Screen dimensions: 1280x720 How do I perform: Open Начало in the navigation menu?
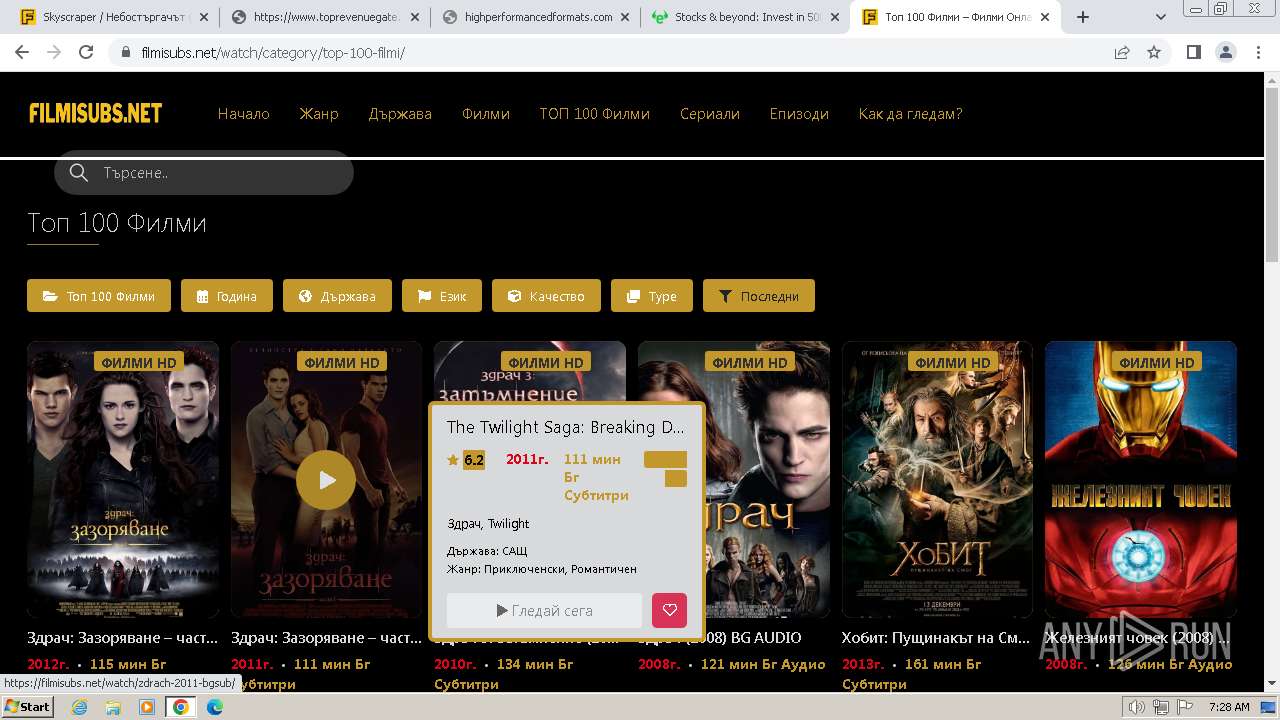click(244, 114)
